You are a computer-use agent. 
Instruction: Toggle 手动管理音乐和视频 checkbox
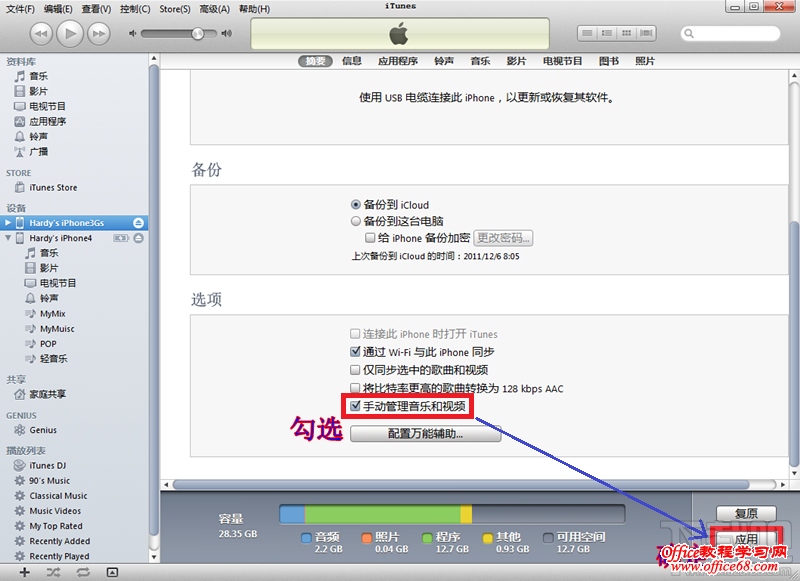point(355,406)
